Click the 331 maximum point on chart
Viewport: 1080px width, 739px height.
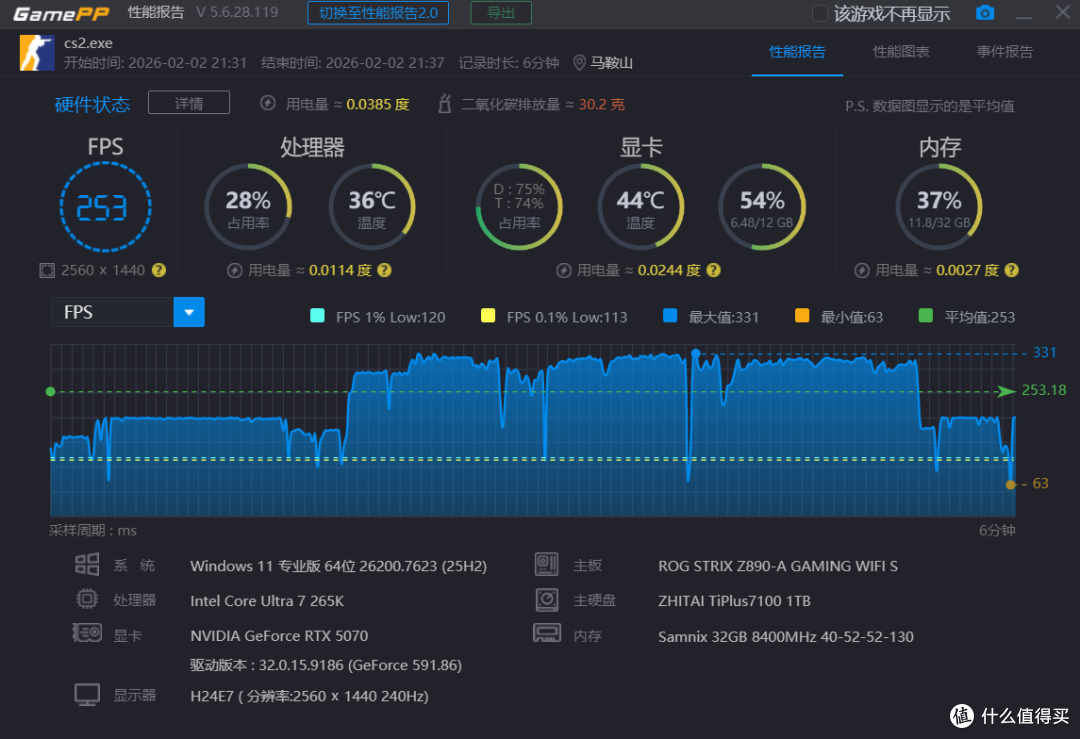pyautogui.click(x=696, y=353)
